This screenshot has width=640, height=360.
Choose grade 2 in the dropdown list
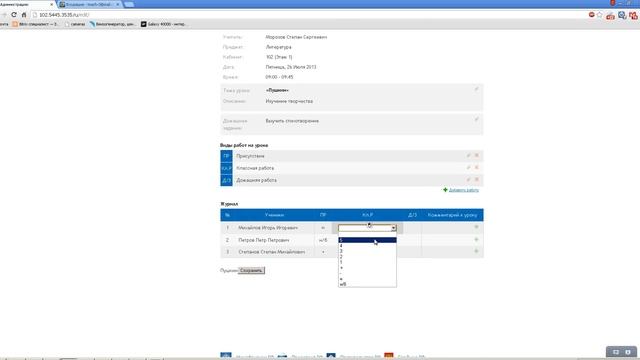click(367, 257)
